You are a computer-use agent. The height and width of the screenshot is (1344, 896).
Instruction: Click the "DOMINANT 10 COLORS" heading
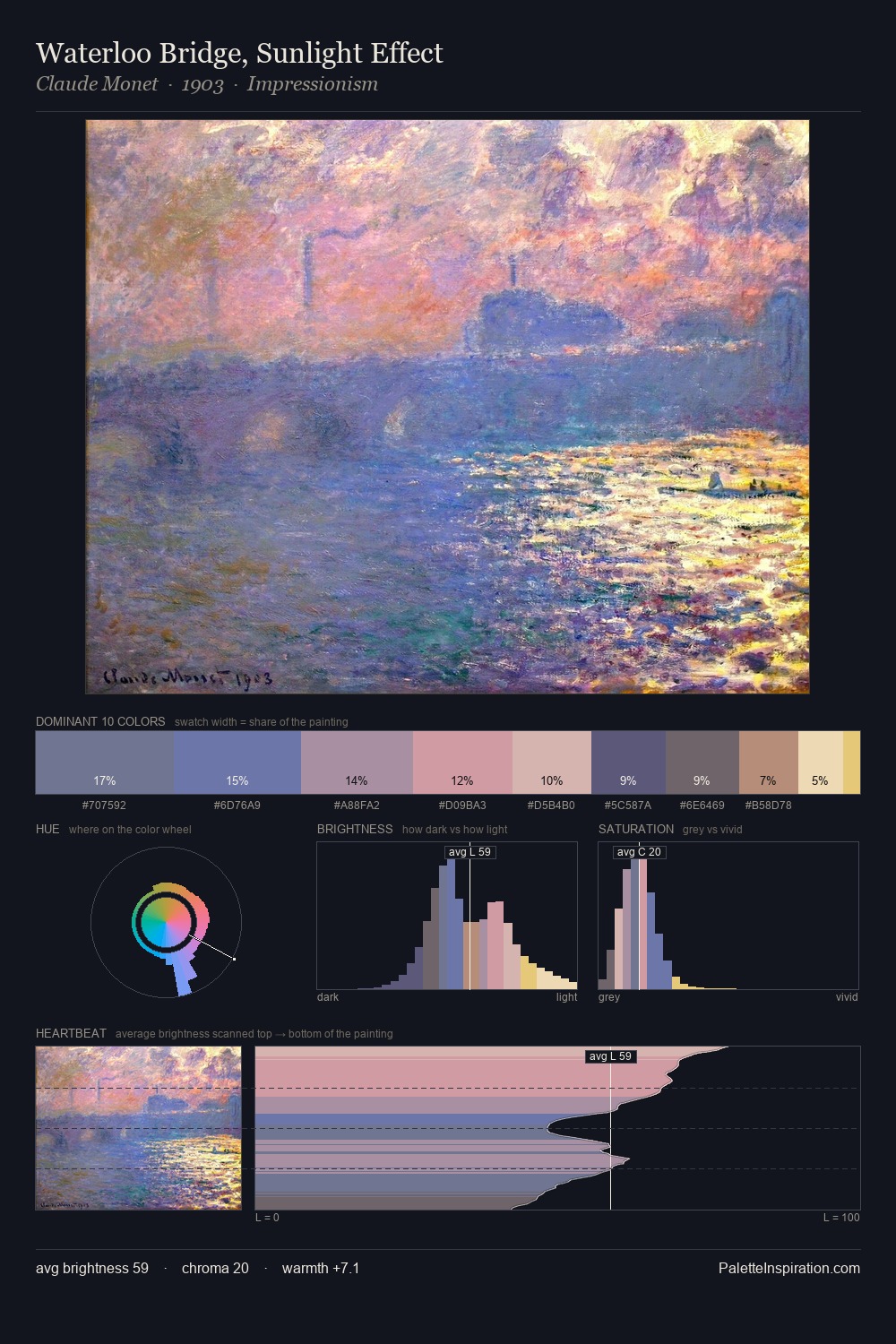(x=100, y=721)
